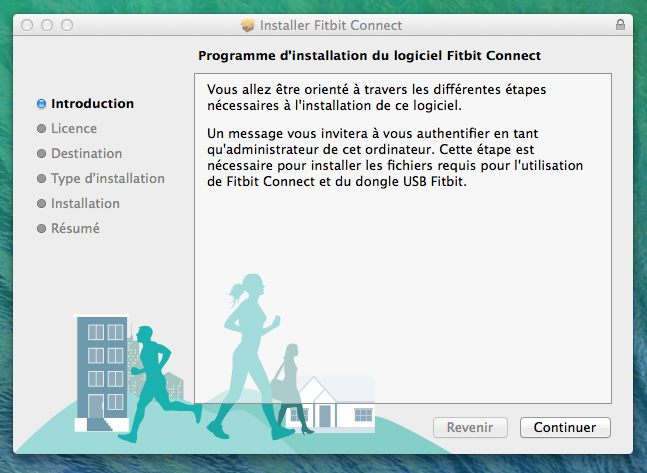
Task: Click the Continuer button
Action: [565, 427]
